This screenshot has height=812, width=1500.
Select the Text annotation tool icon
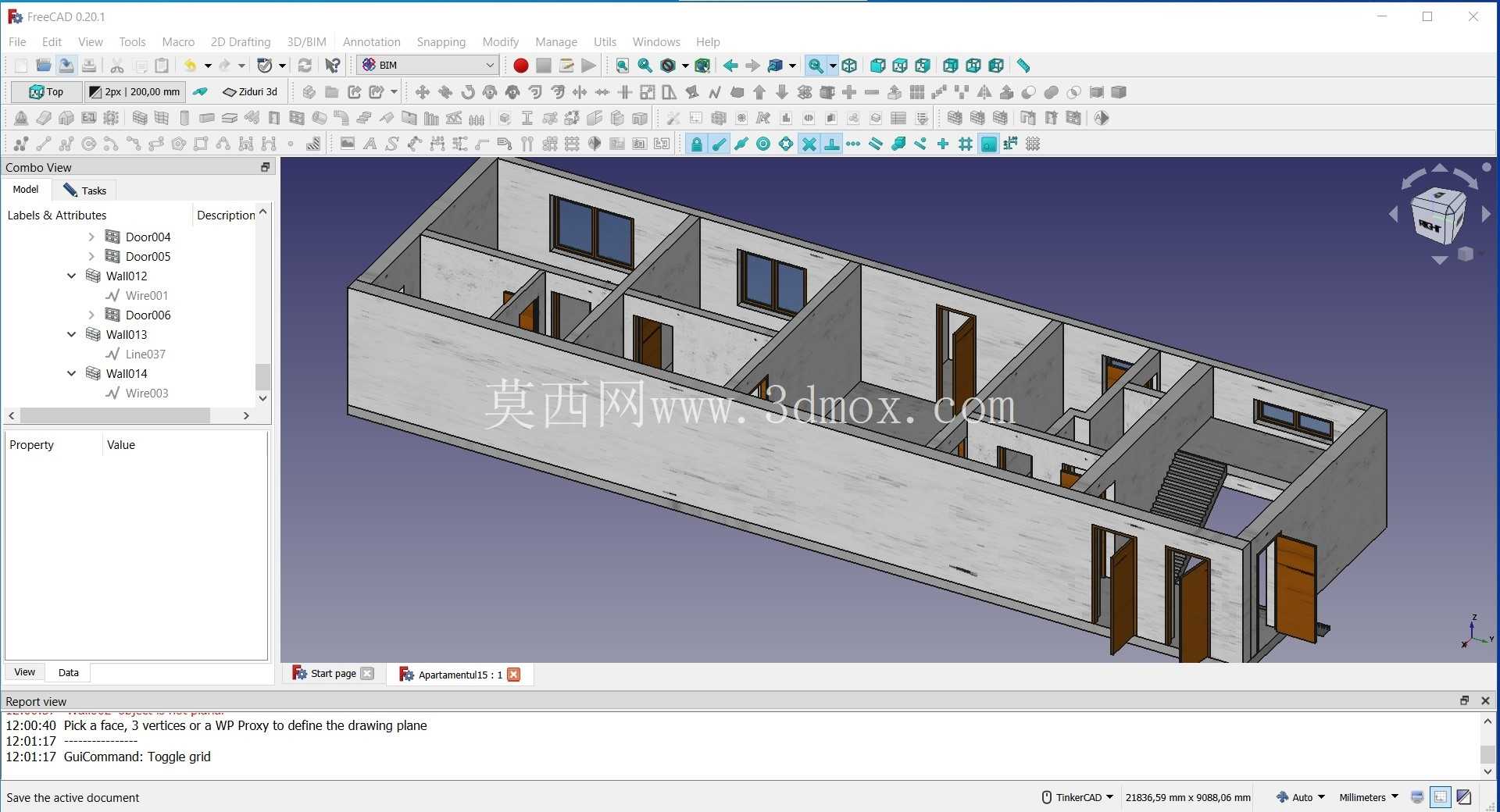click(x=370, y=144)
